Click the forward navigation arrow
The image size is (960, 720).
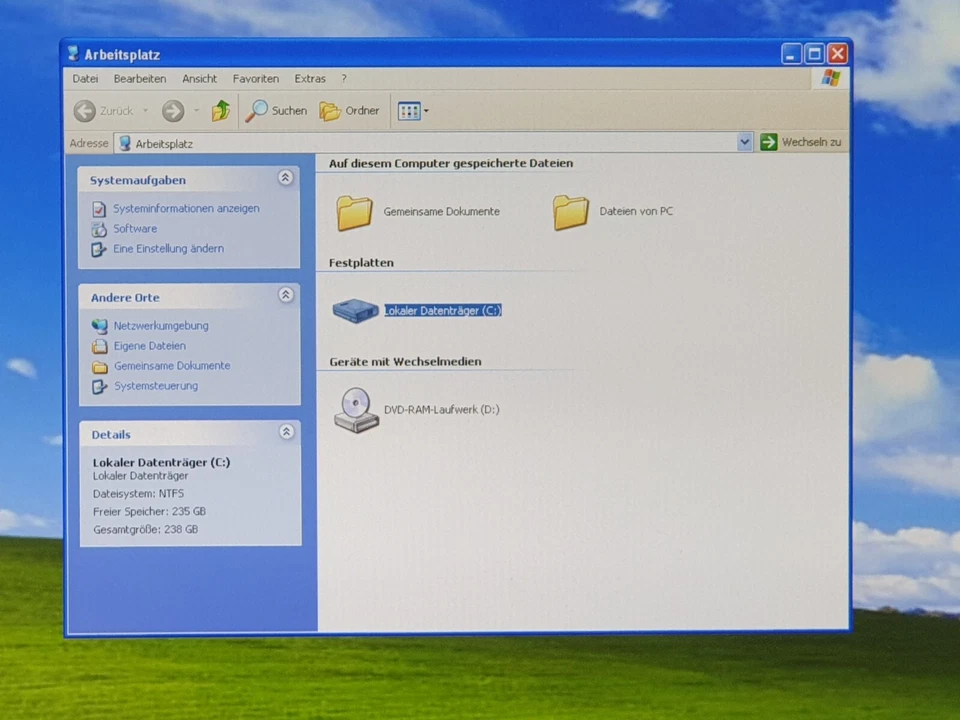coord(173,111)
